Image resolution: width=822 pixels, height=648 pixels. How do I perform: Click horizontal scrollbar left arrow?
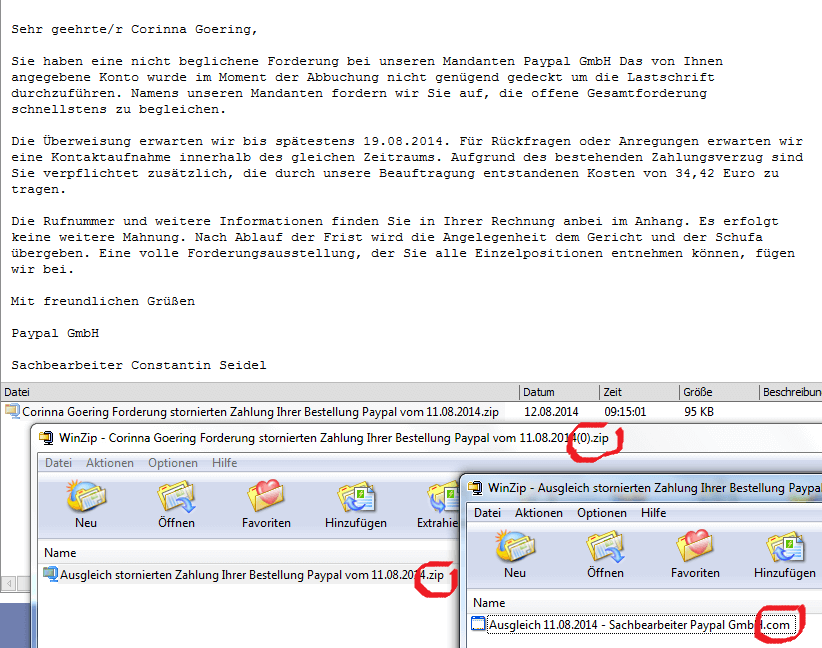point(9,583)
